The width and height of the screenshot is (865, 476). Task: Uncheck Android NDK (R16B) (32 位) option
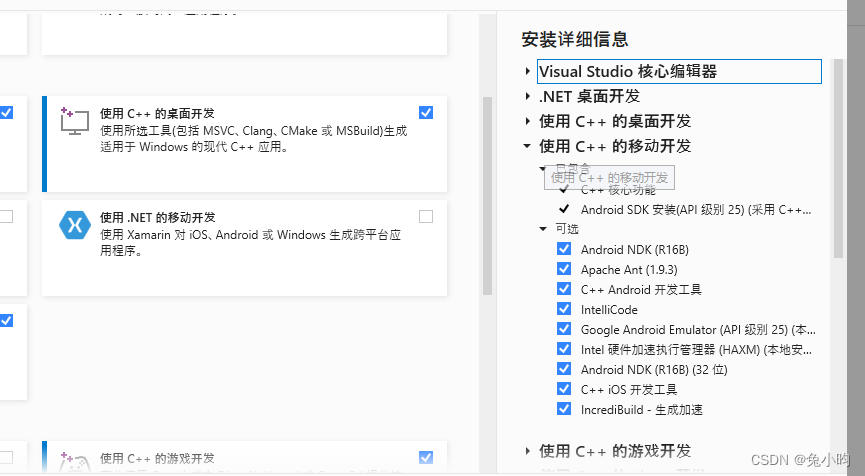(x=564, y=368)
